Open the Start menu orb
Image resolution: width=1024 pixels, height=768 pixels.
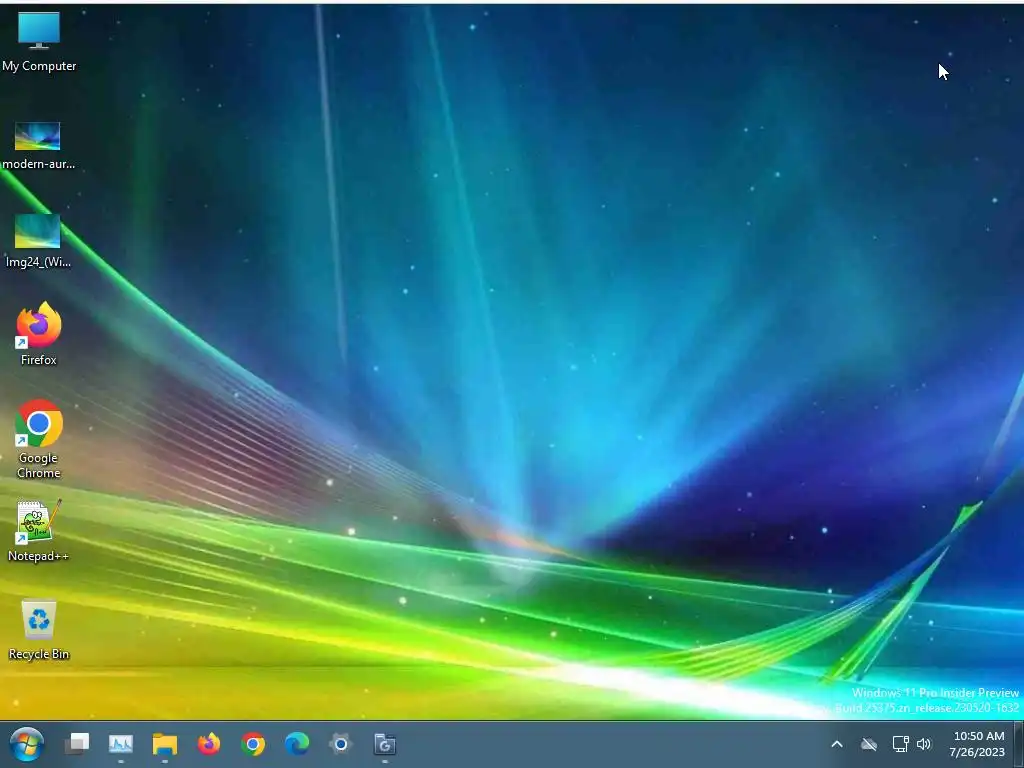point(27,744)
